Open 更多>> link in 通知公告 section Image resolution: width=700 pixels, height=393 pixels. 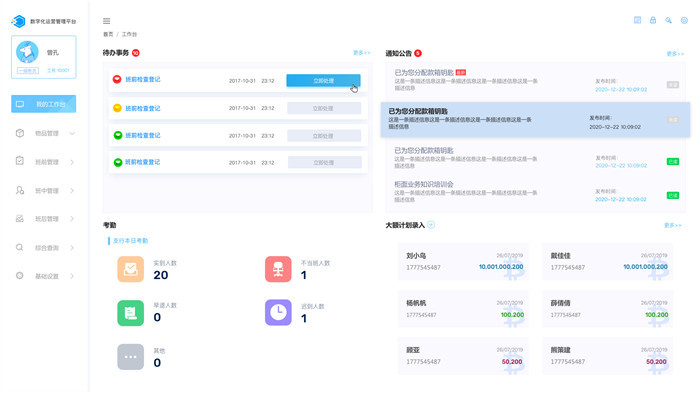pyautogui.click(x=675, y=54)
